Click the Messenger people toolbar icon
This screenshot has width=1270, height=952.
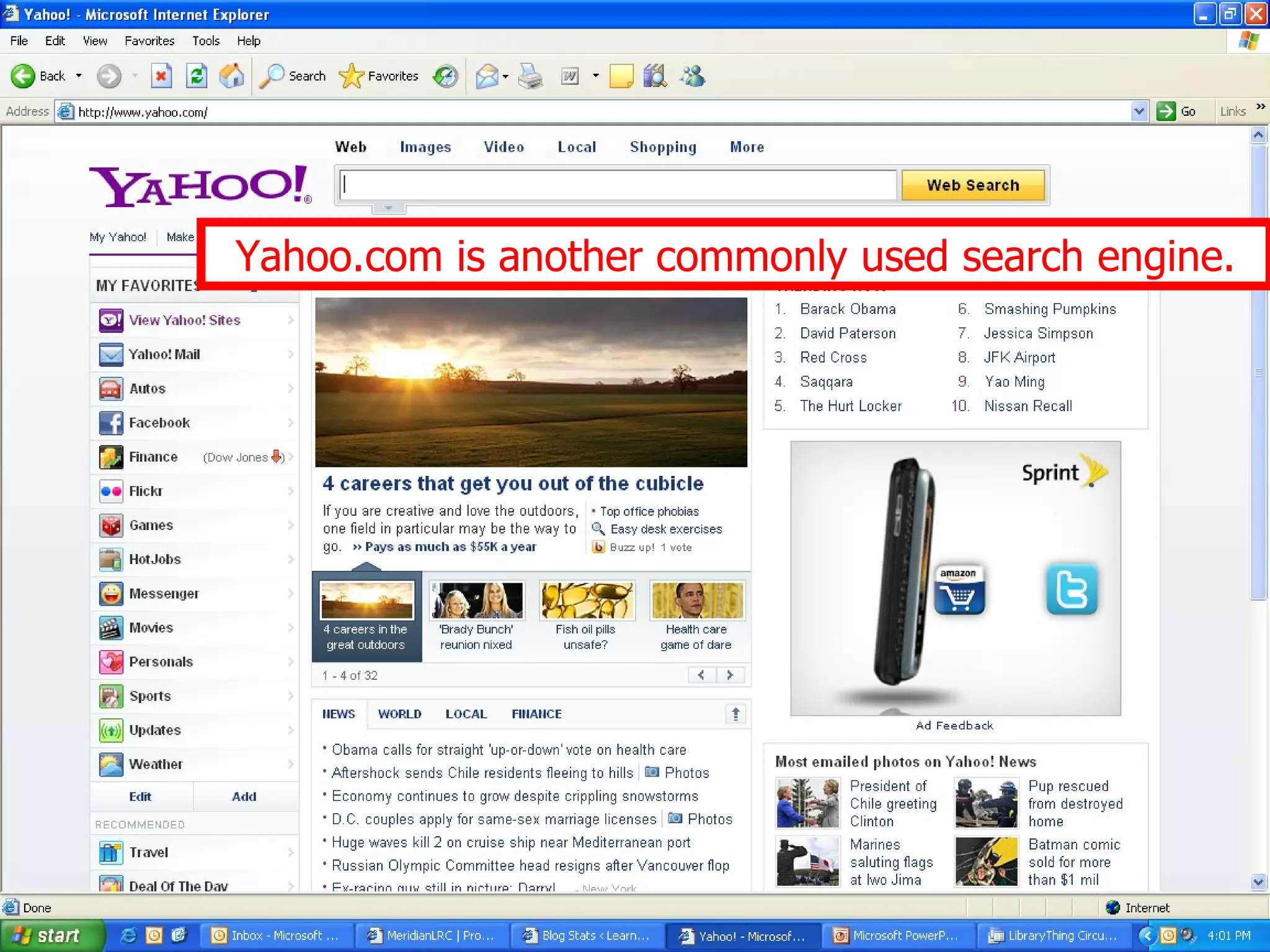tap(693, 76)
